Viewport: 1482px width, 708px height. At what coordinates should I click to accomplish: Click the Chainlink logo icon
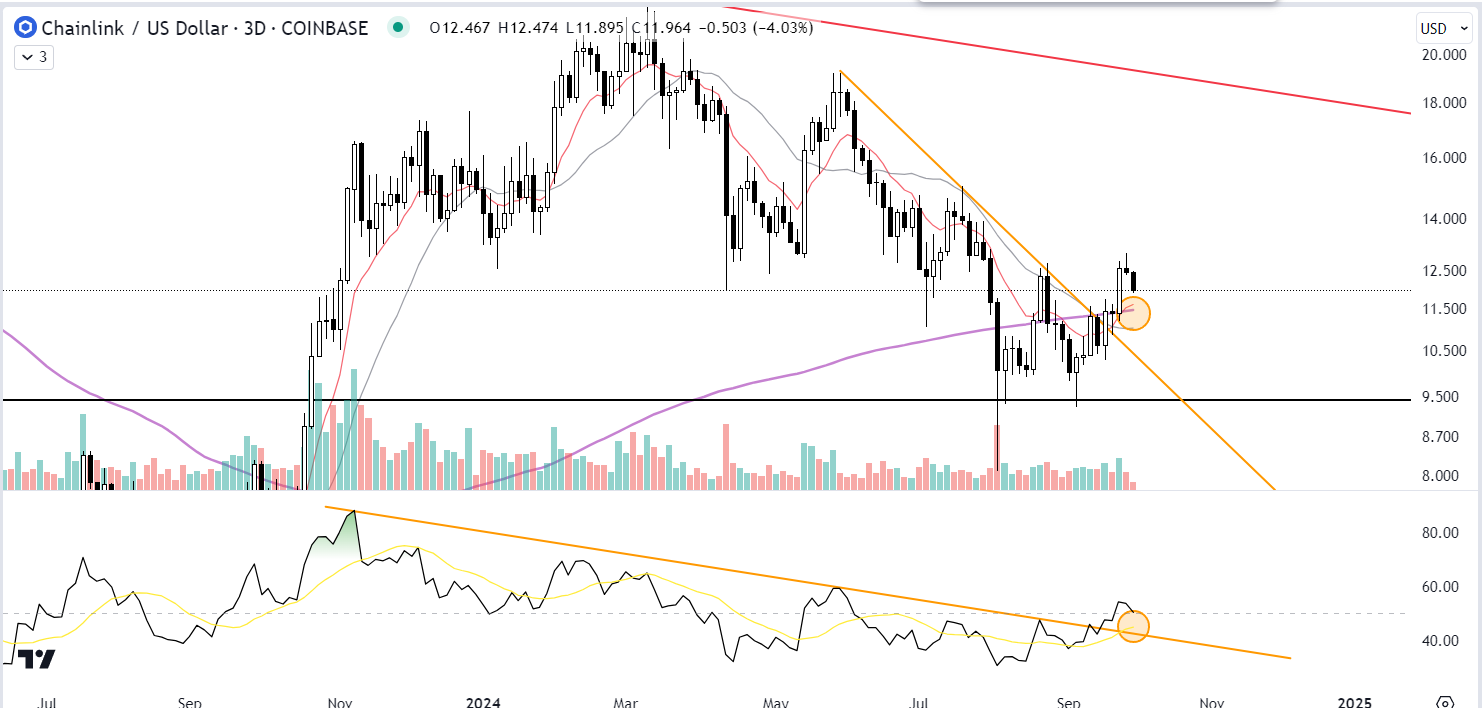[x=24, y=28]
